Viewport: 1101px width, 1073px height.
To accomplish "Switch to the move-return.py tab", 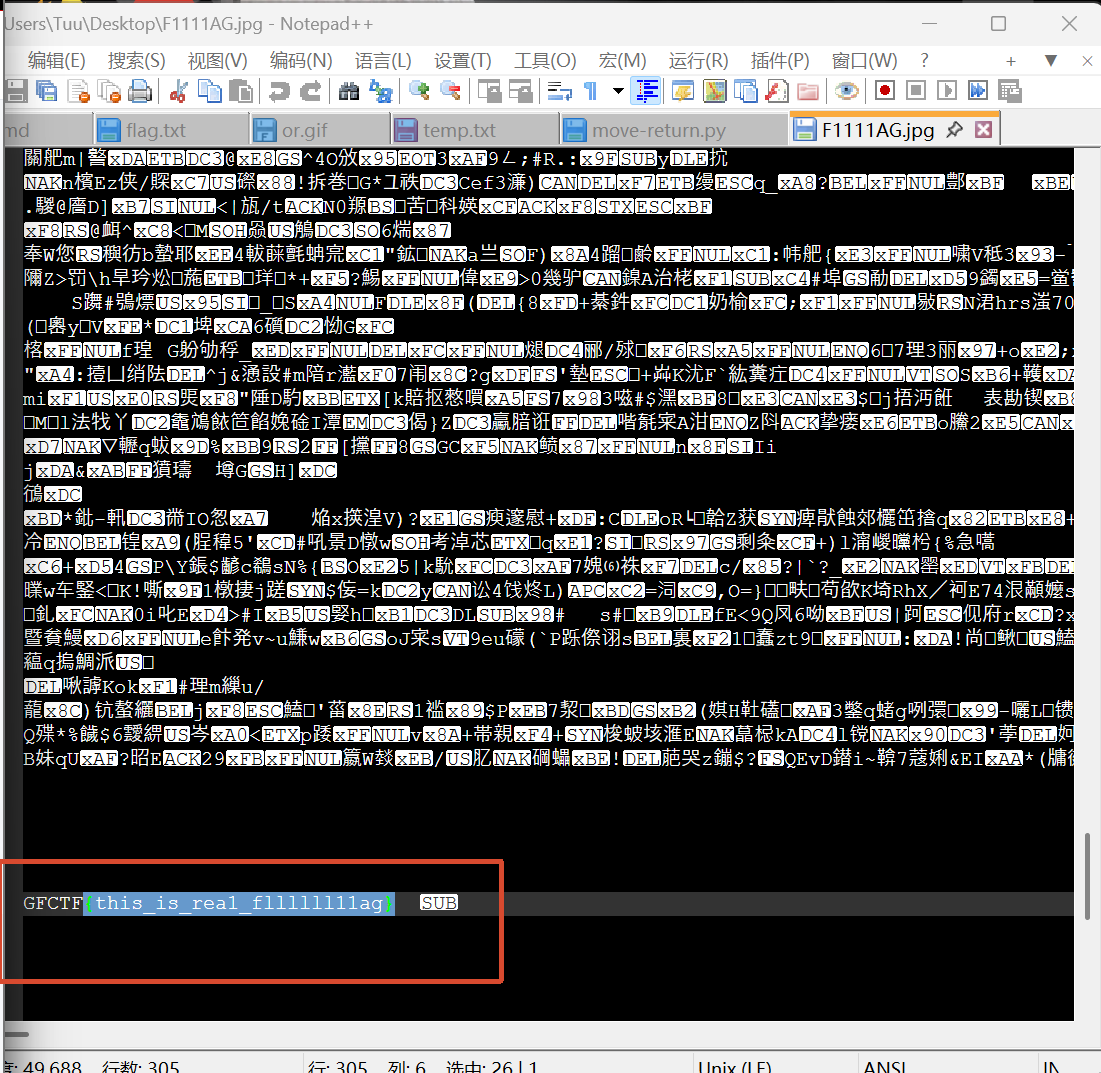I will click(x=673, y=130).
